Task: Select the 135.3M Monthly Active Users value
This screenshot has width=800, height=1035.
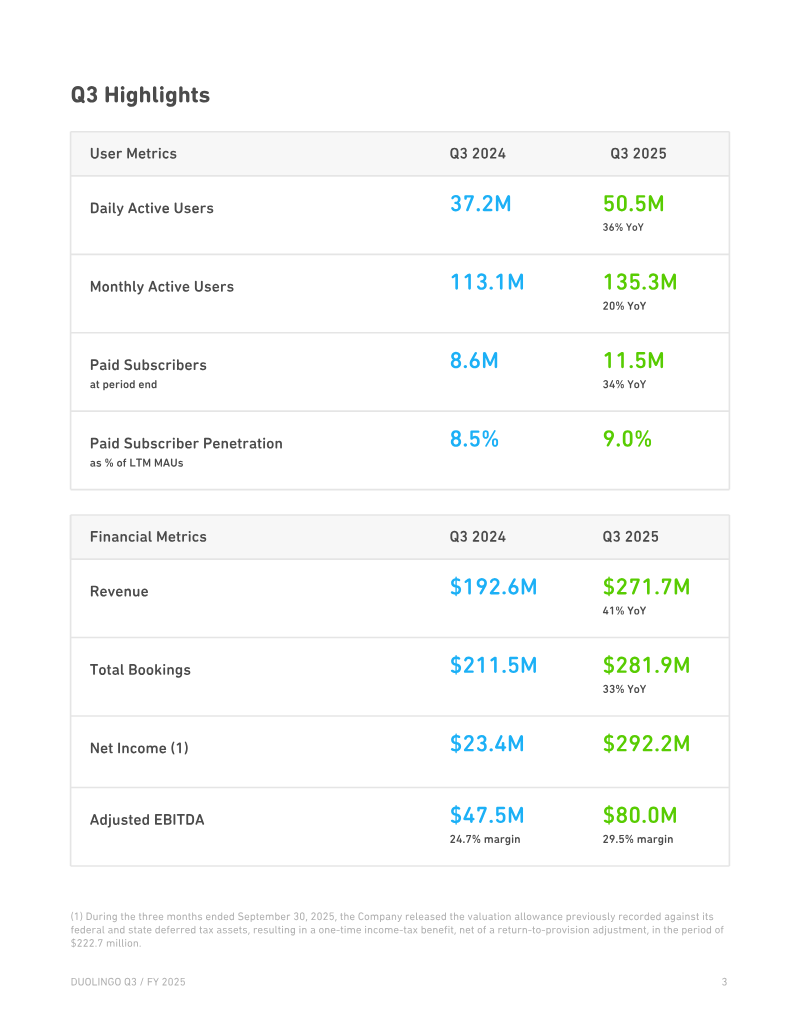Action: click(x=640, y=282)
